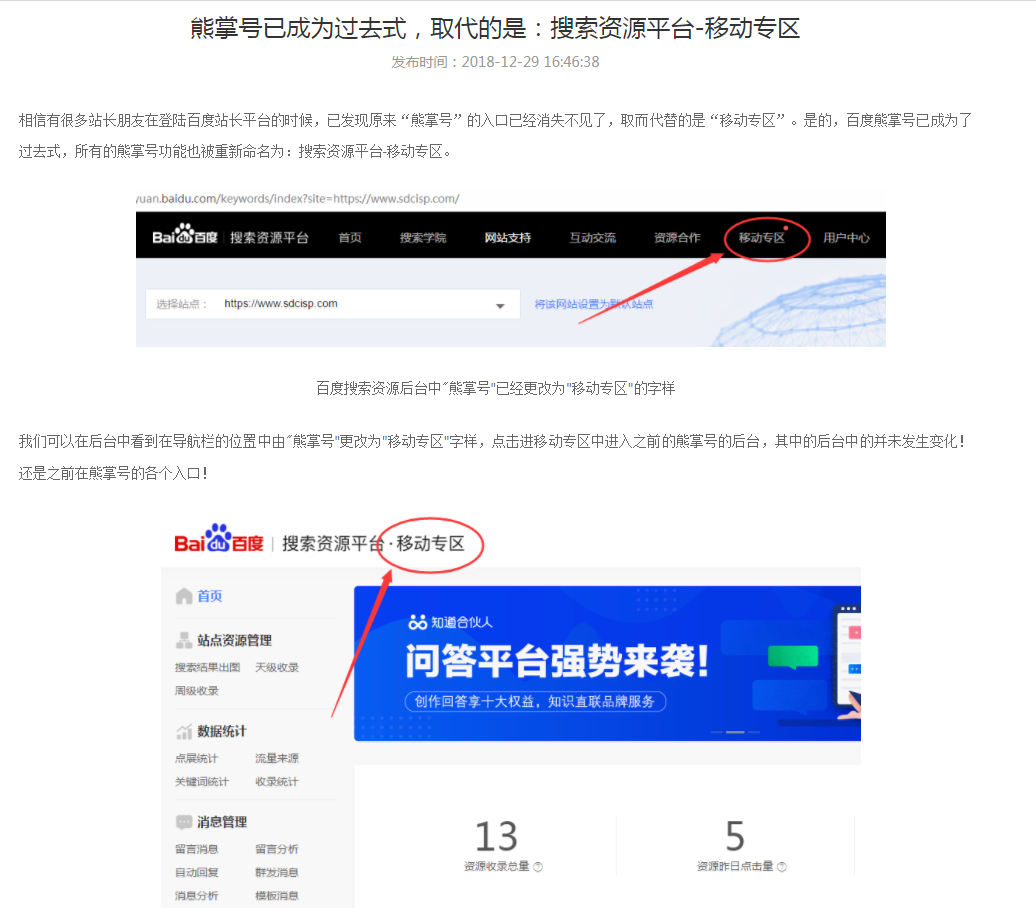The height and width of the screenshot is (908, 1036).
Task: Click the red Baidu logo in lower screenshot
Action: (x=219, y=540)
